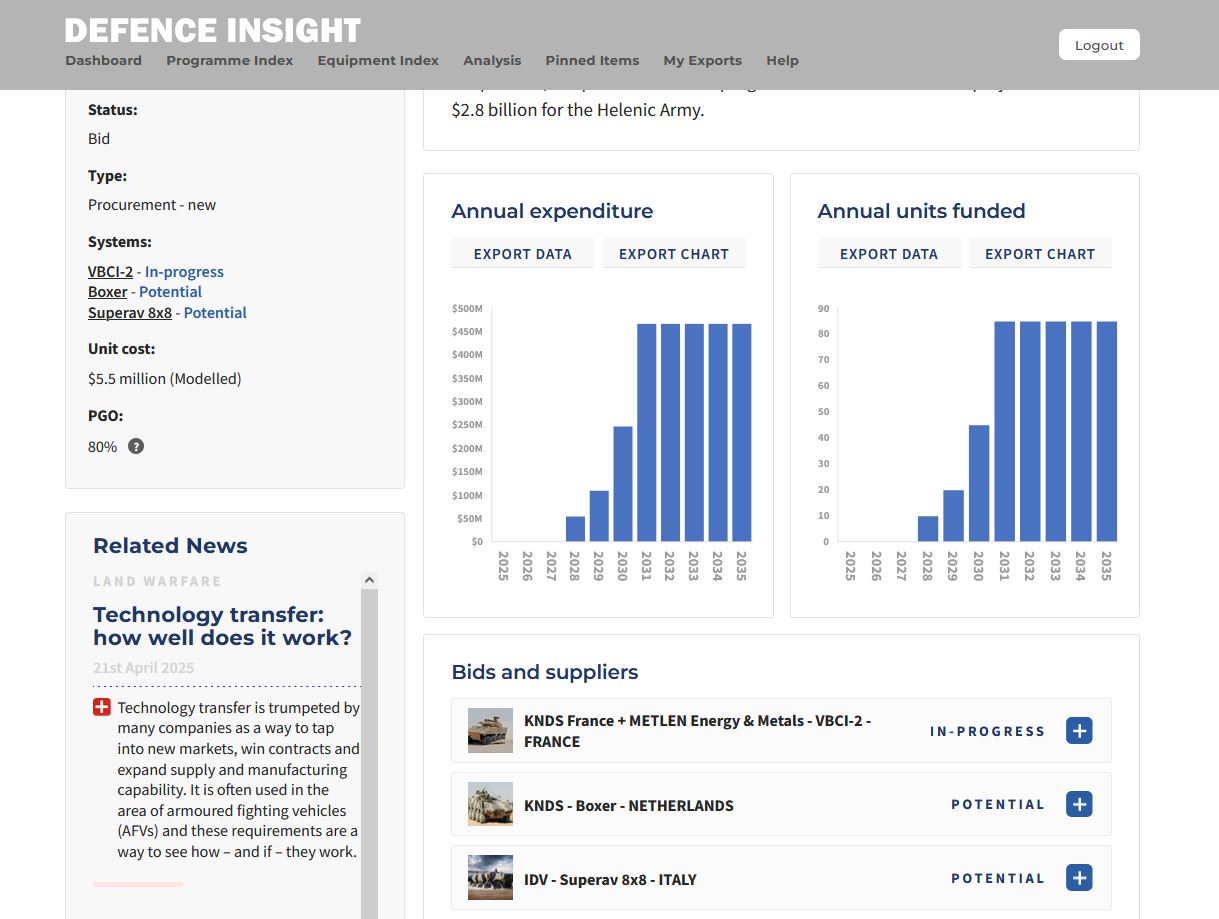The image size is (1219, 919).
Task: Click the 2035 bar in Annual units funded chart
Action: 1107,432
